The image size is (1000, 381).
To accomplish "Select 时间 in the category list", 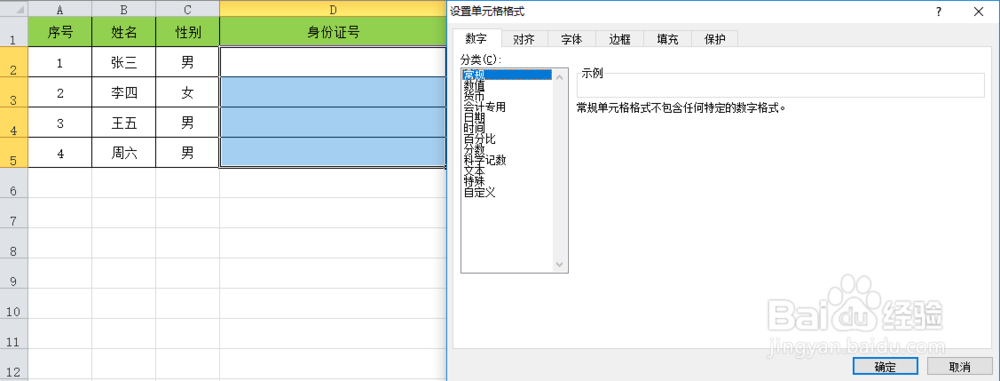I will pyautogui.click(x=508, y=128).
